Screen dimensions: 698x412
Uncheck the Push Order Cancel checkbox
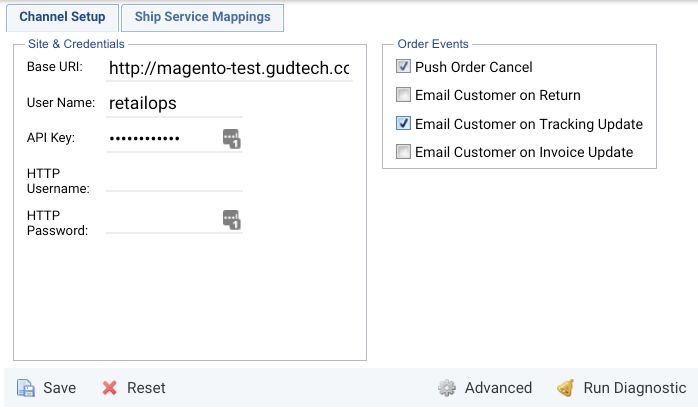(403, 66)
